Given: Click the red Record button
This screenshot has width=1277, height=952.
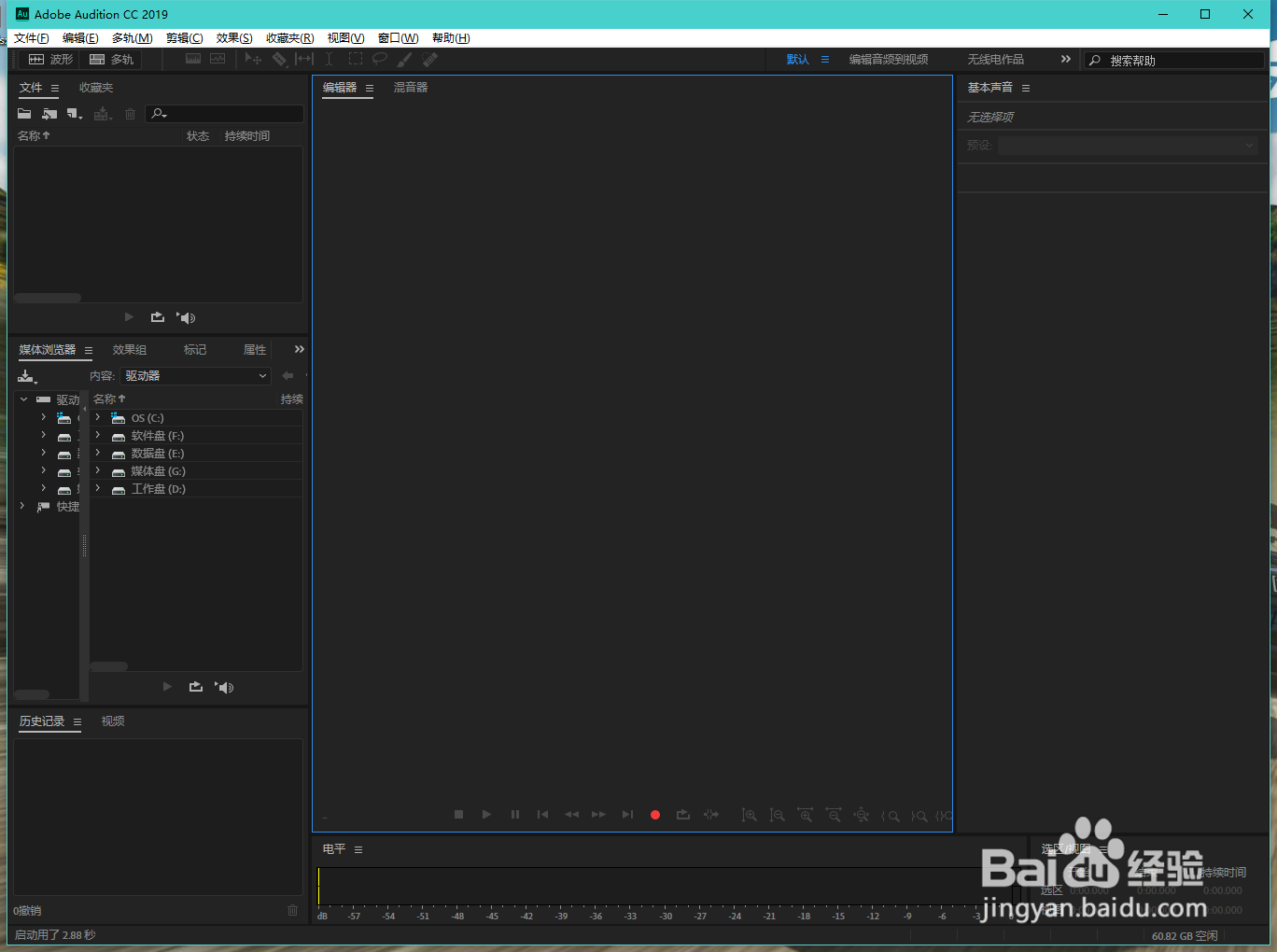Looking at the screenshot, I should tap(655, 815).
